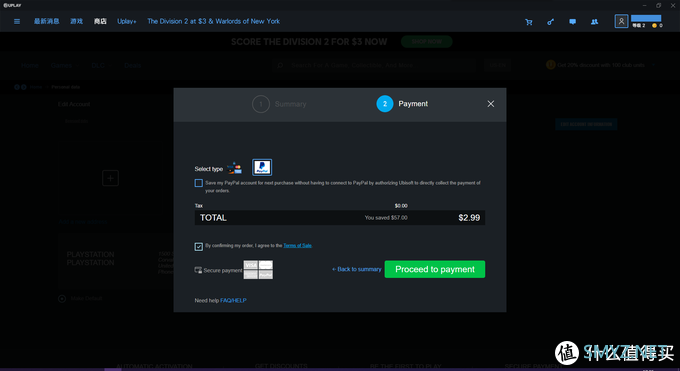Click Proceed to payment button
The image size is (680, 371).
click(435, 269)
